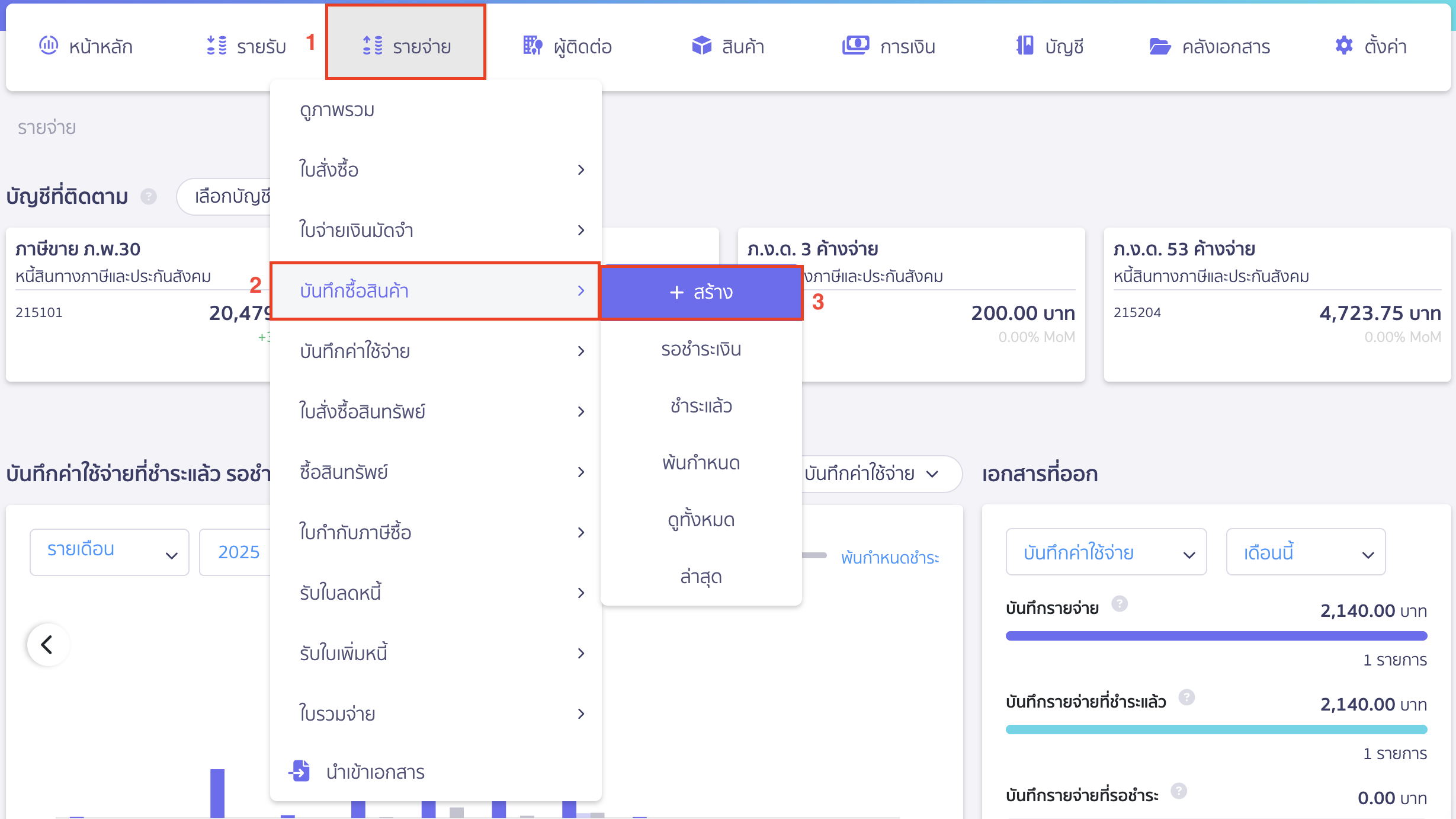
Task: Click help icon next to บัญชีที่ติดตาม
Action: 149,196
